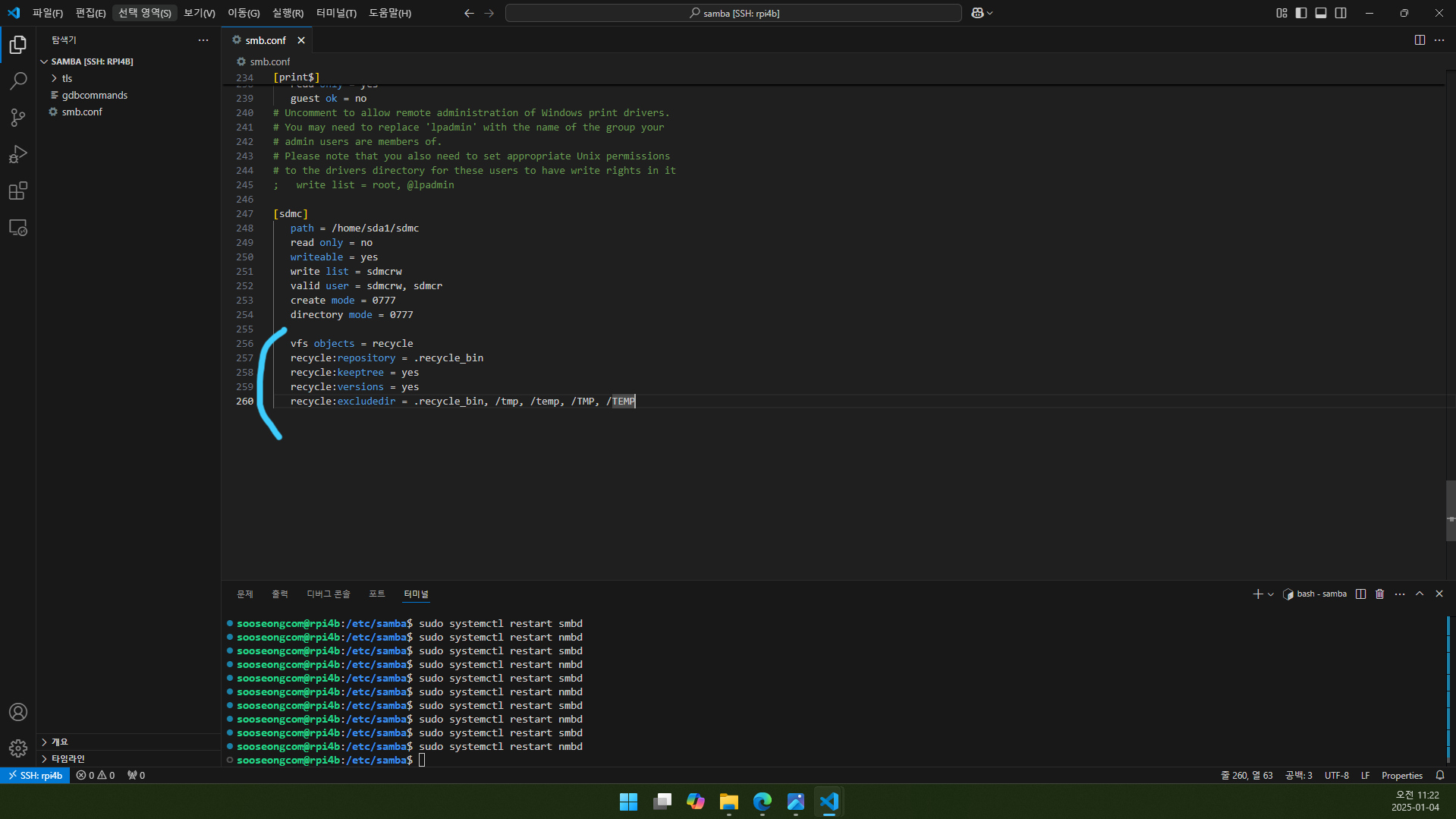Open the Accounts menu icon

point(18,712)
